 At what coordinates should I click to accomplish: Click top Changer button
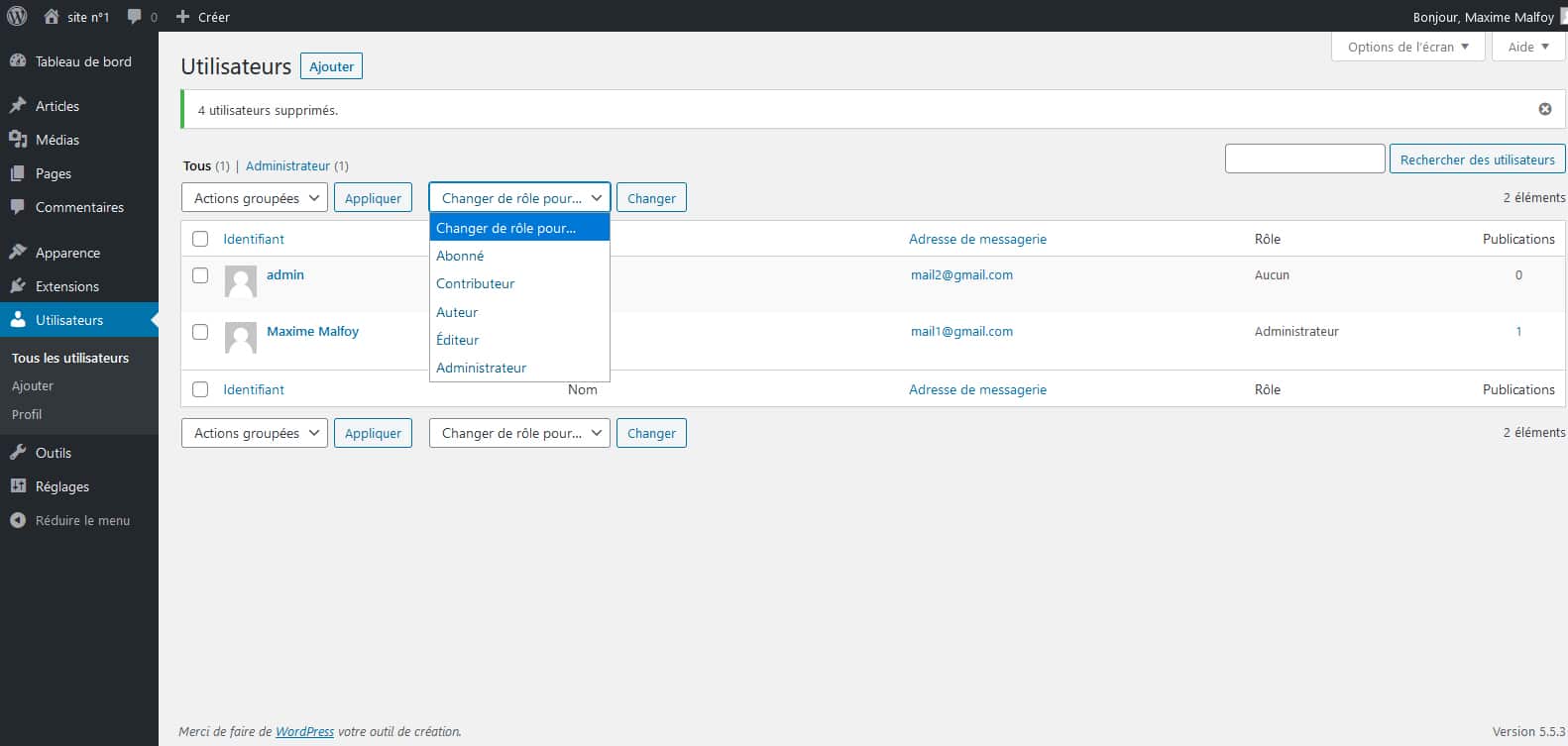[651, 198]
